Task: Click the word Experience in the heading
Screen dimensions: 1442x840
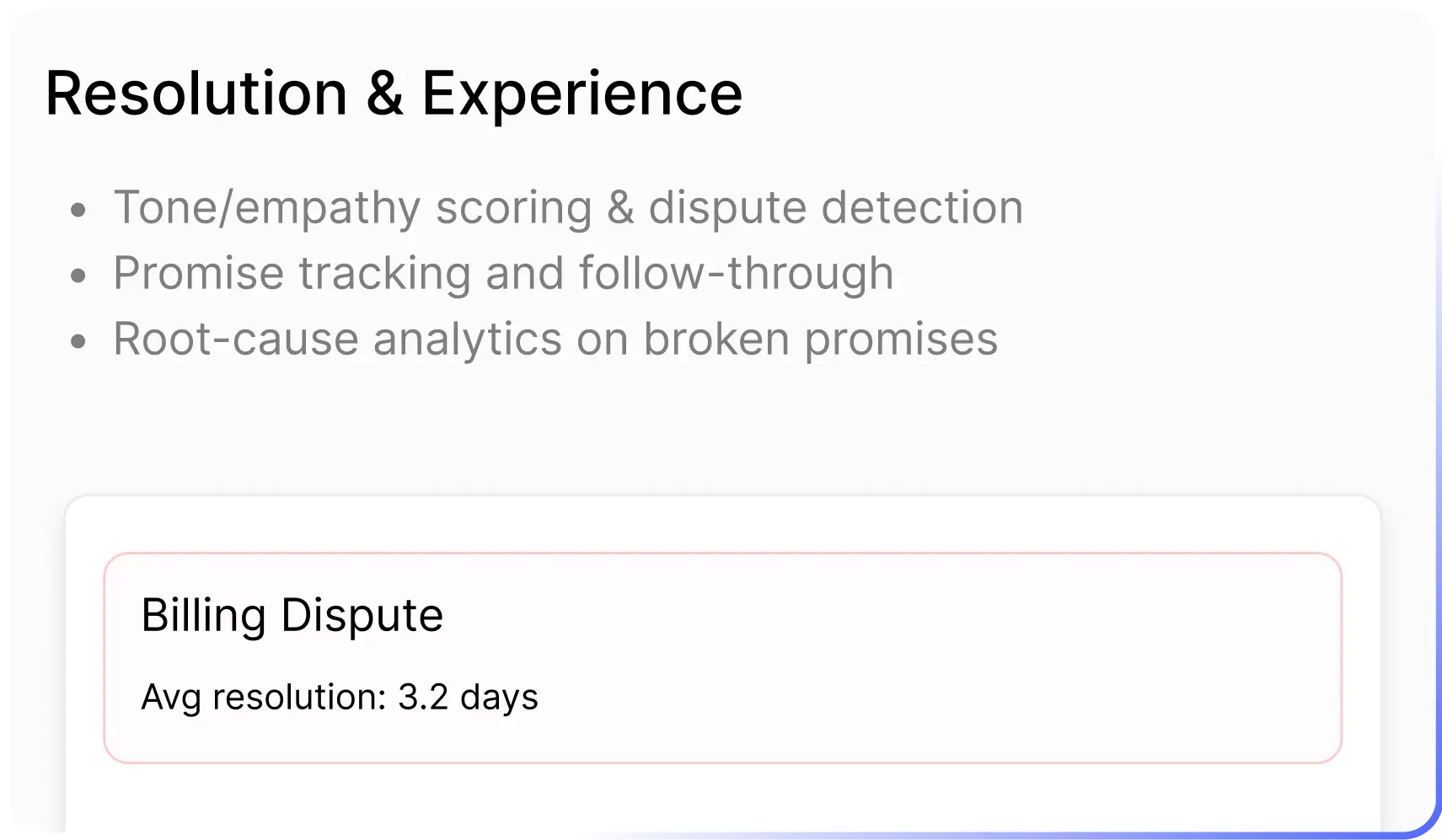Action: pos(582,93)
